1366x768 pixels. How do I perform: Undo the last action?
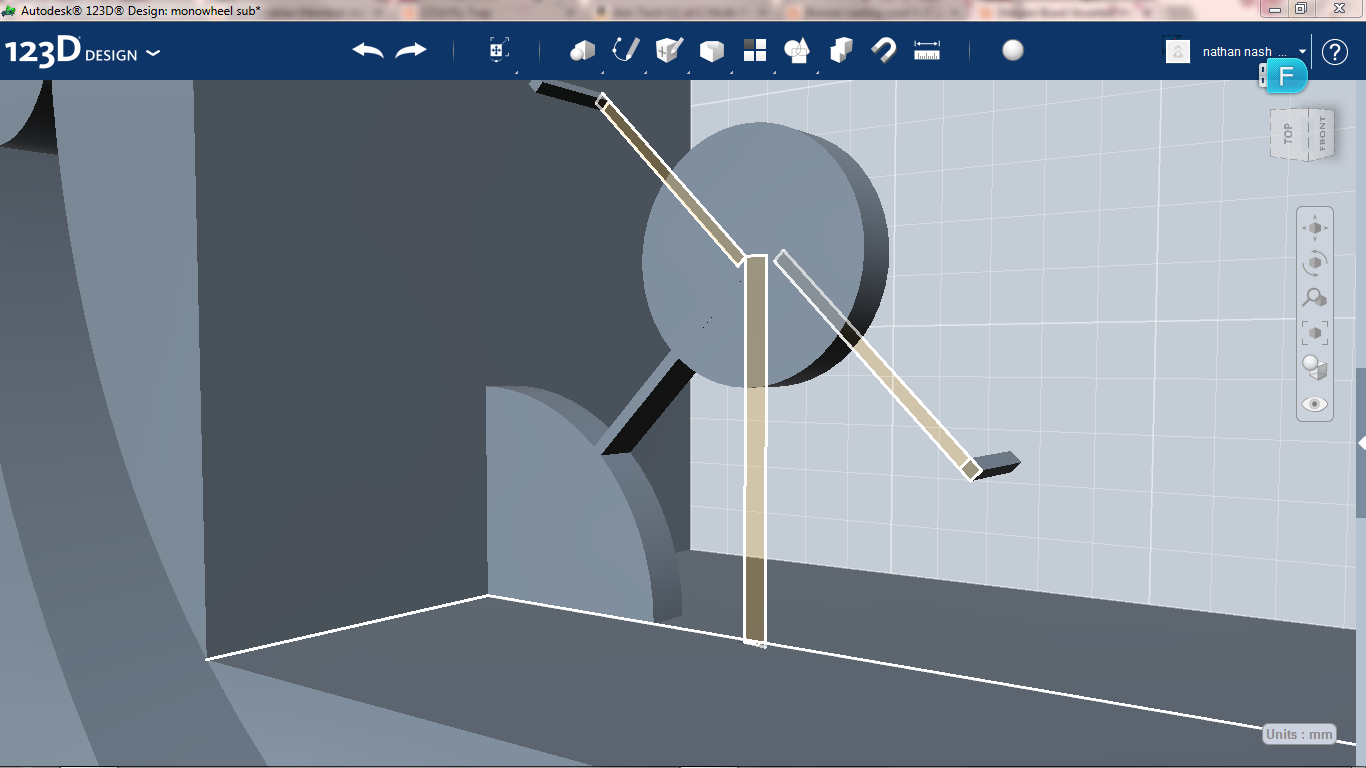point(368,51)
